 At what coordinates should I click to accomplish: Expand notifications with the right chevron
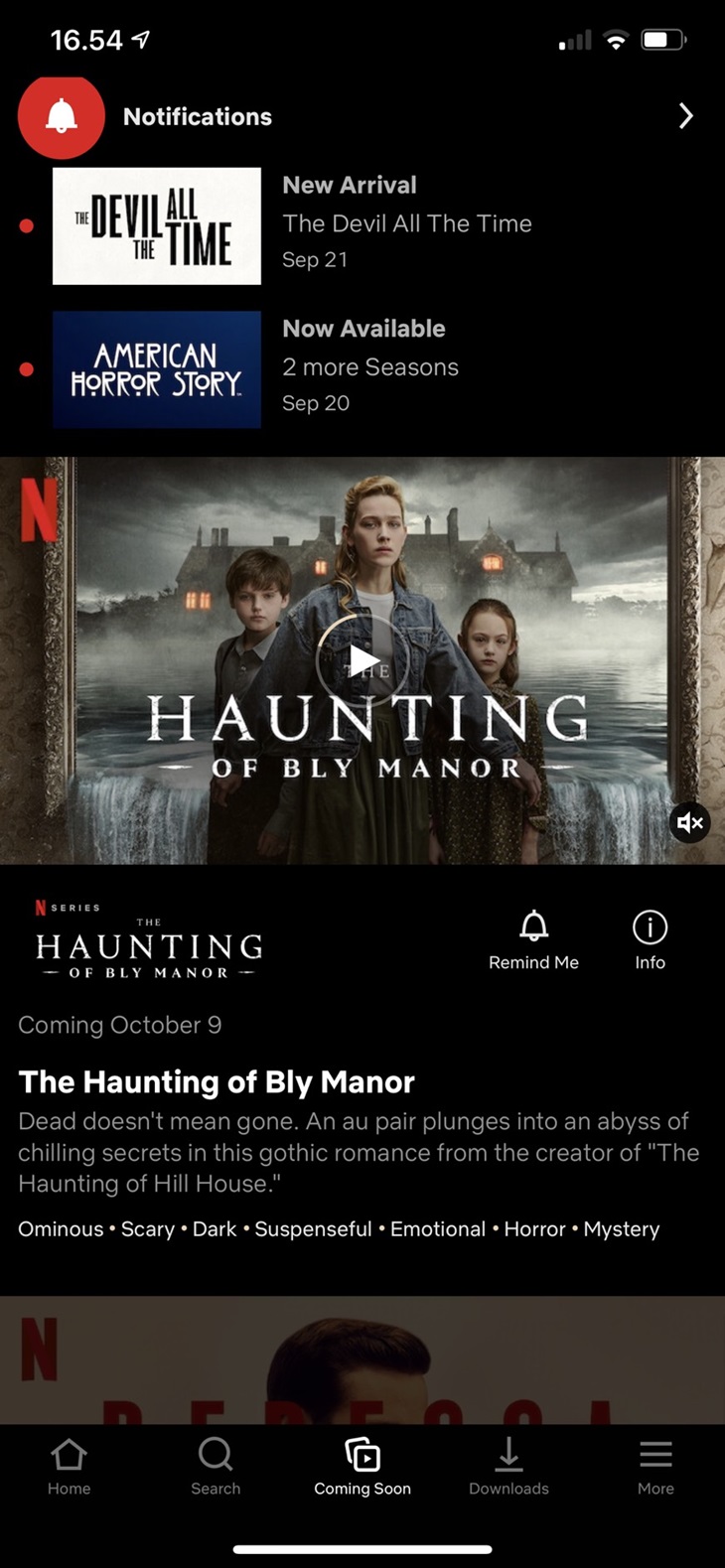click(685, 116)
